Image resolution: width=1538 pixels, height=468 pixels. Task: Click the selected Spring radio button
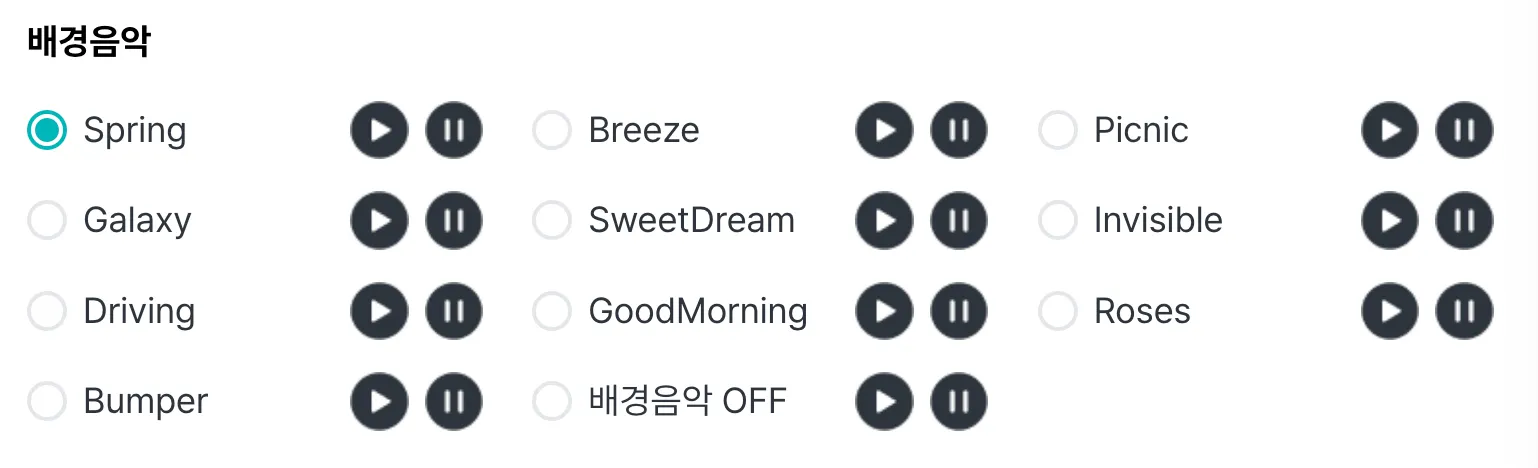pos(47,130)
